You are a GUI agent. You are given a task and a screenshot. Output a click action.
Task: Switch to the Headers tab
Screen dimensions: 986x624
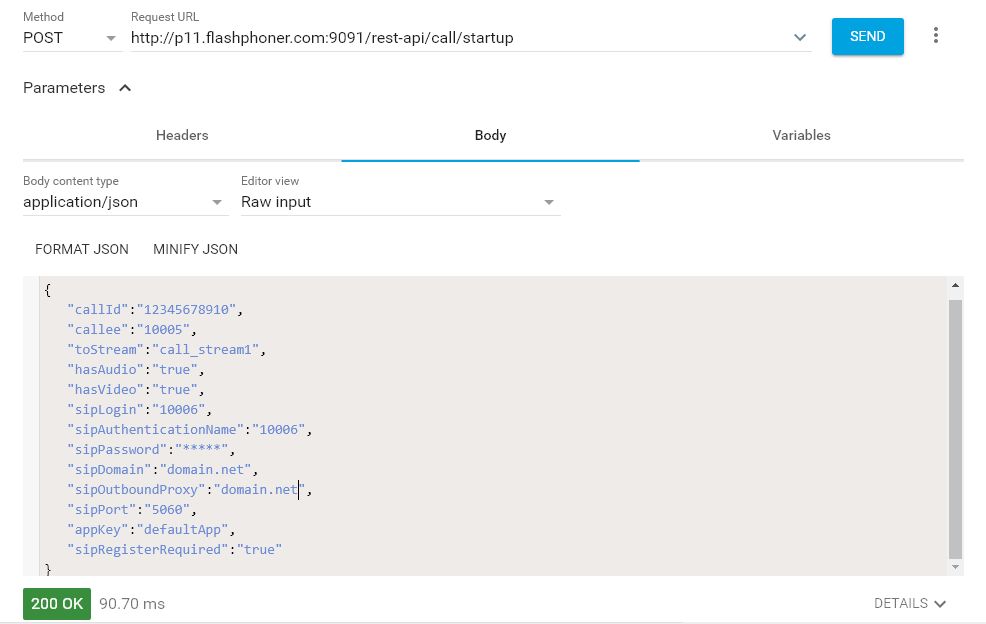[182, 135]
